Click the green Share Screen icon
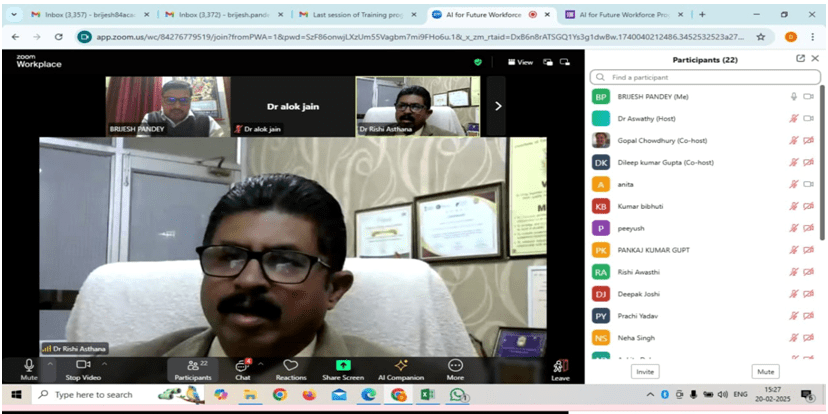The height and width of the screenshot is (414, 828). click(343, 367)
